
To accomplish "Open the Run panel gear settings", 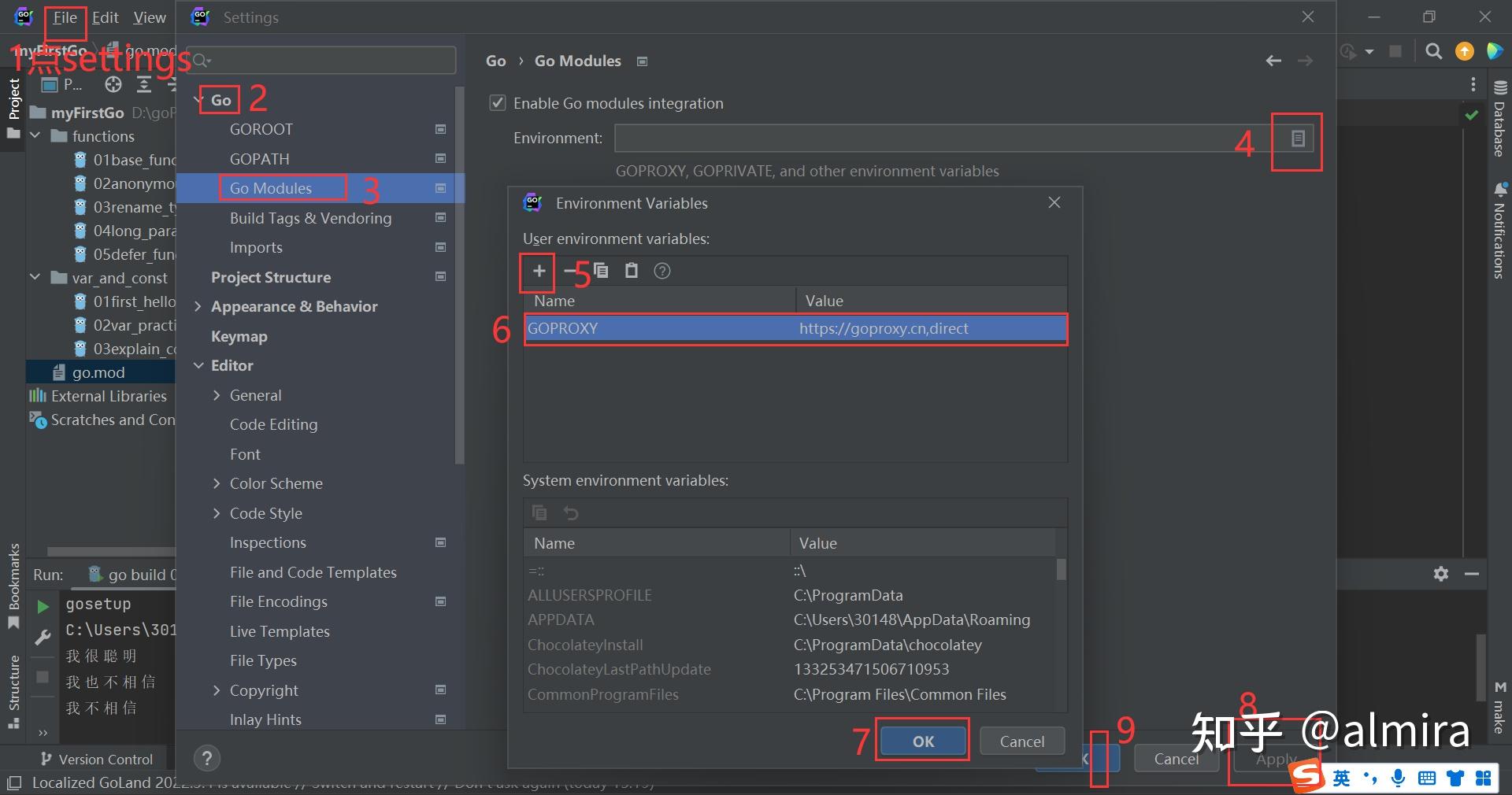I will point(1441,574).
